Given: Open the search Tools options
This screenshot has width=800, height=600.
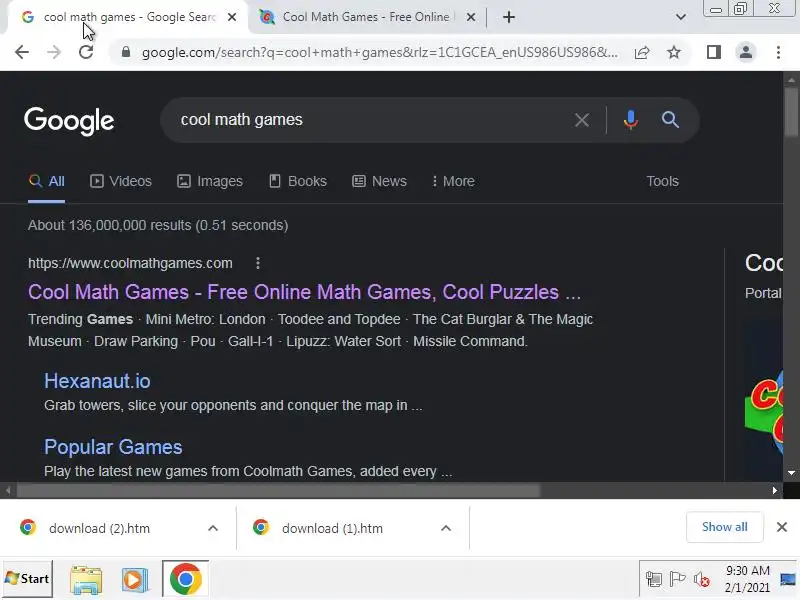Looking at the screenshot, I should coord(662,182).
